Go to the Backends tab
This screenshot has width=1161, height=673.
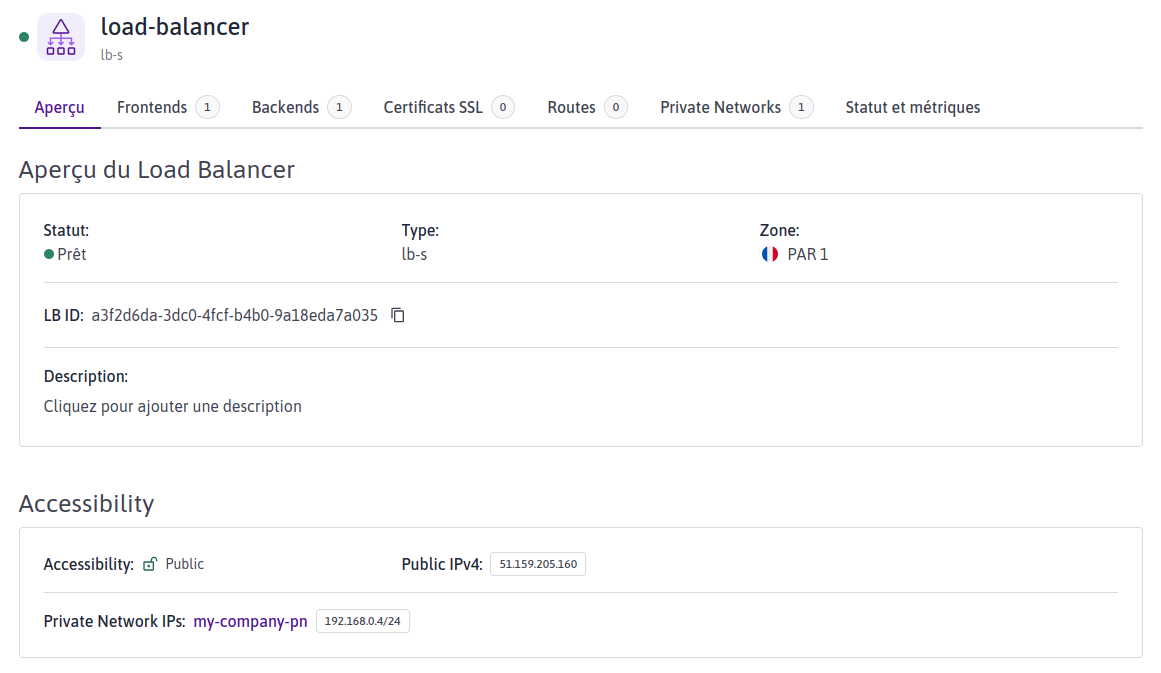click(x=285, y=107)
